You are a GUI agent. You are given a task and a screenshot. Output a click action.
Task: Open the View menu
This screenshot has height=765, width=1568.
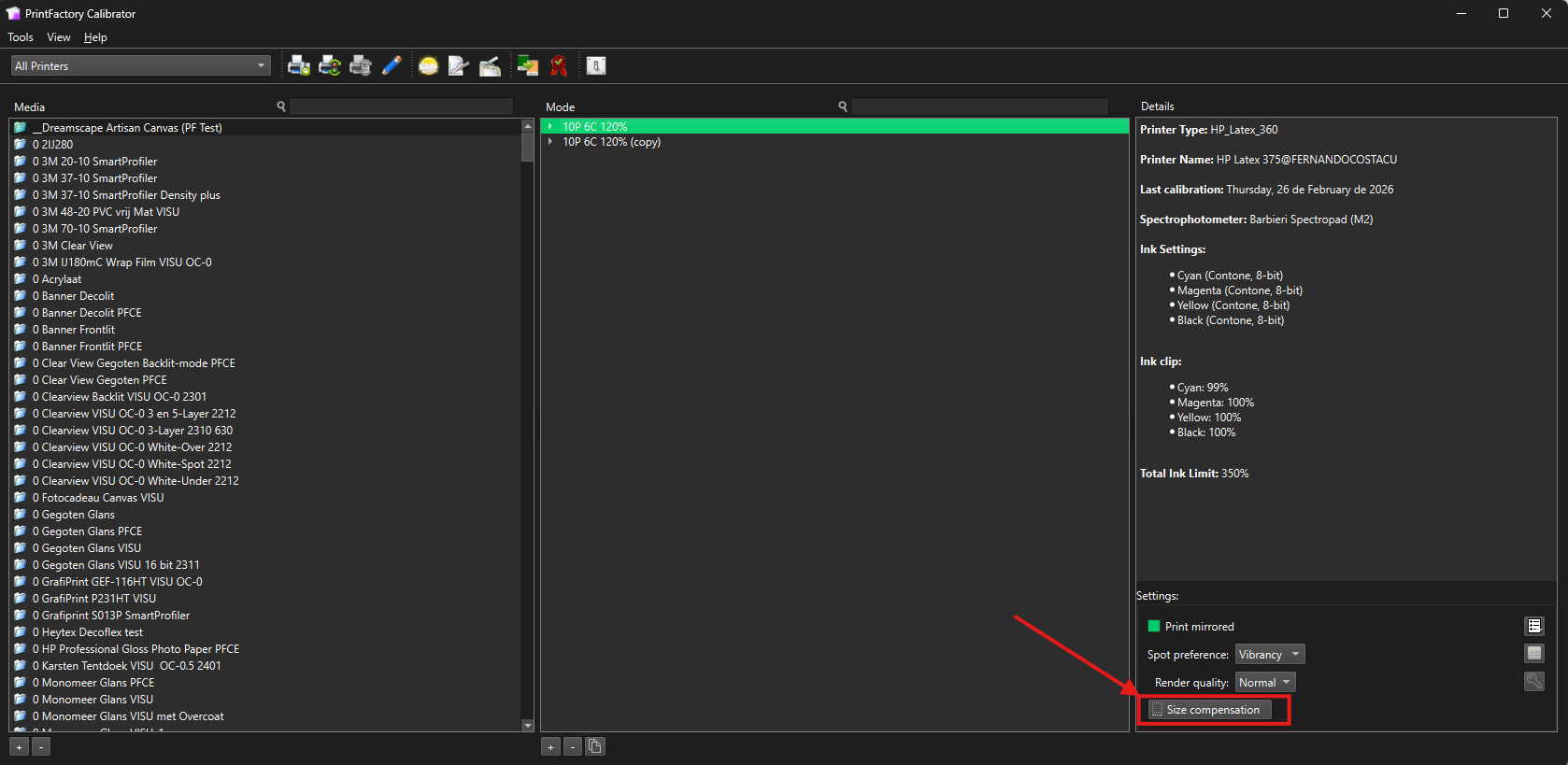pyautogui.click(x=59, y=37)
